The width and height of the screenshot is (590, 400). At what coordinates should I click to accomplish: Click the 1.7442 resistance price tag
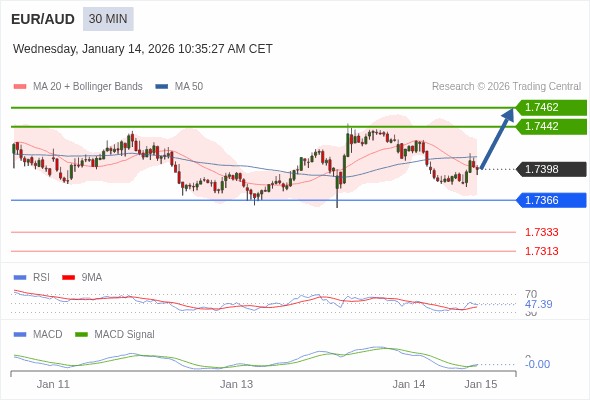pyautogui.click(x=551, y=126)
